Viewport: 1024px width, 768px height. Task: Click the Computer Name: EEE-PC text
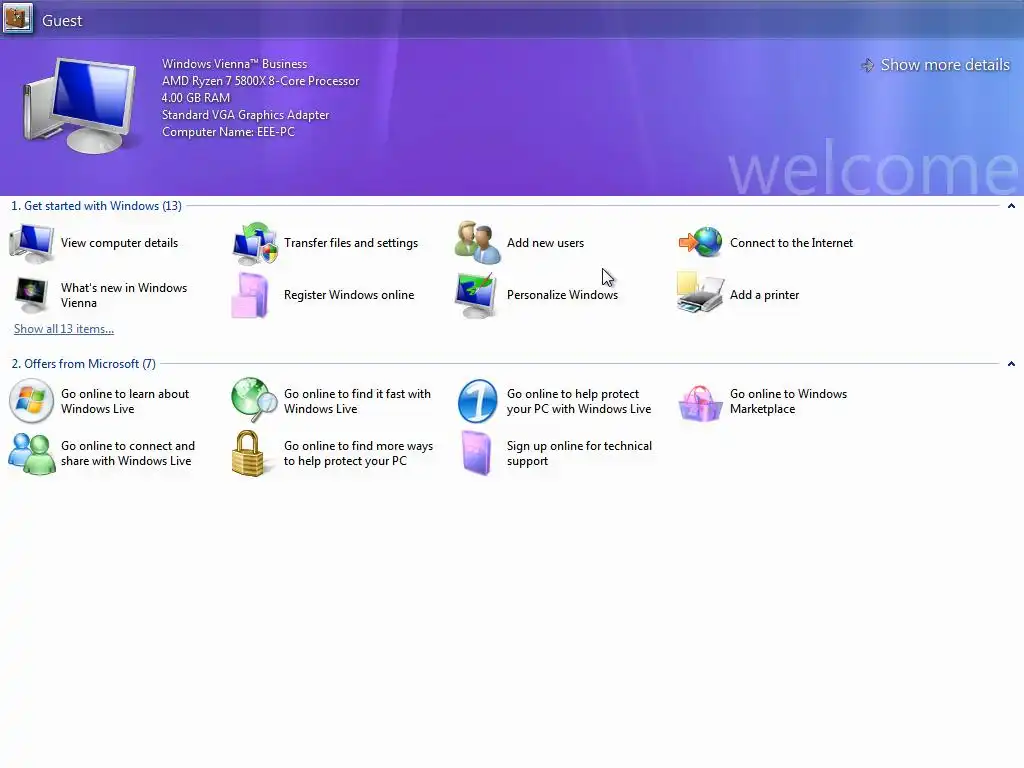229,132
